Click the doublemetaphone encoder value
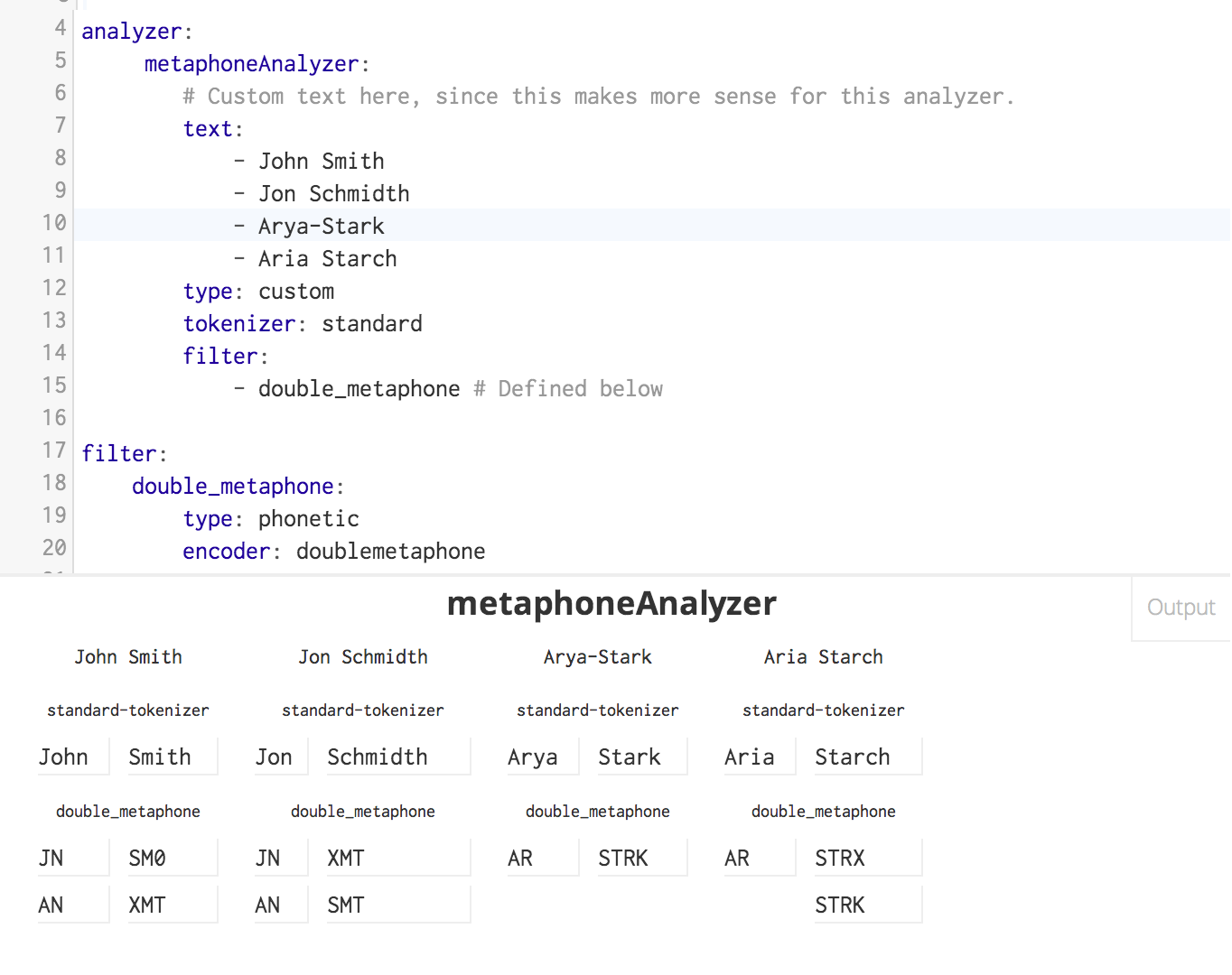Image resolution: width=1232 pixels, height=975 pixels. pyautogui.click(x=390, y=551)
